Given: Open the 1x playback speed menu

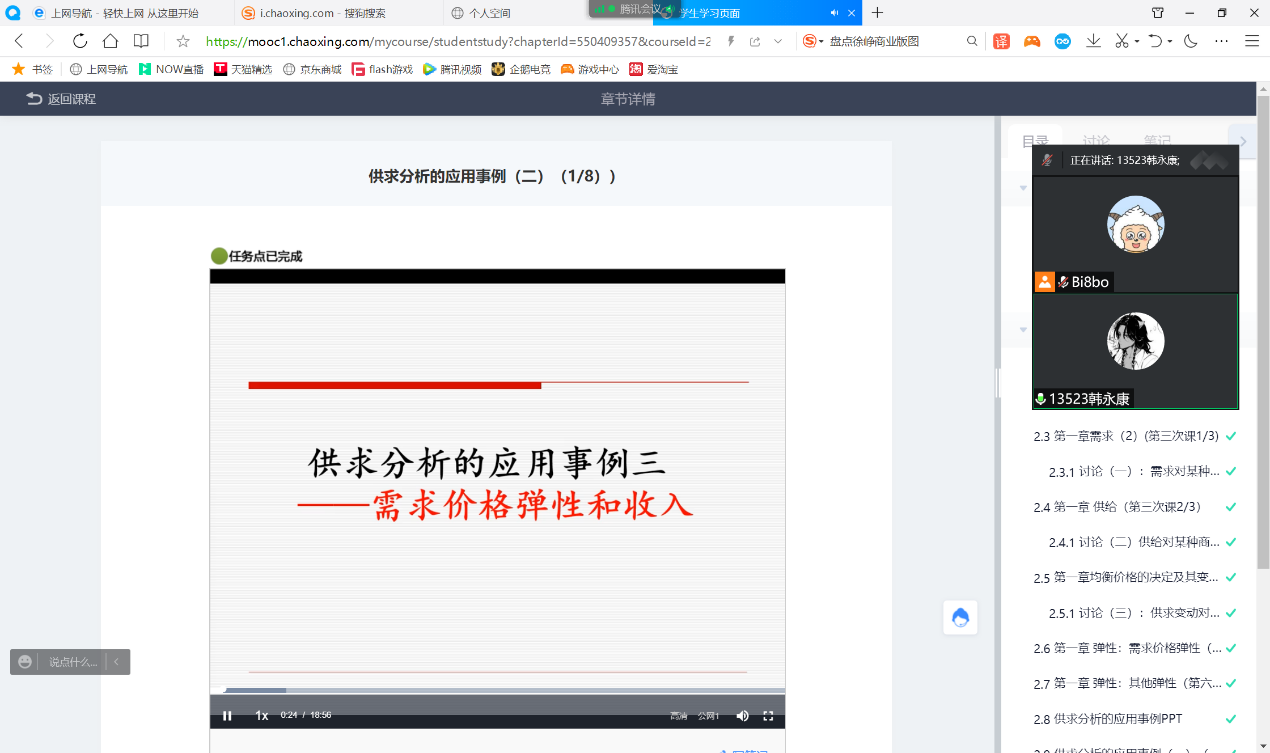Looking at the screenshot, I should [261, 715].
